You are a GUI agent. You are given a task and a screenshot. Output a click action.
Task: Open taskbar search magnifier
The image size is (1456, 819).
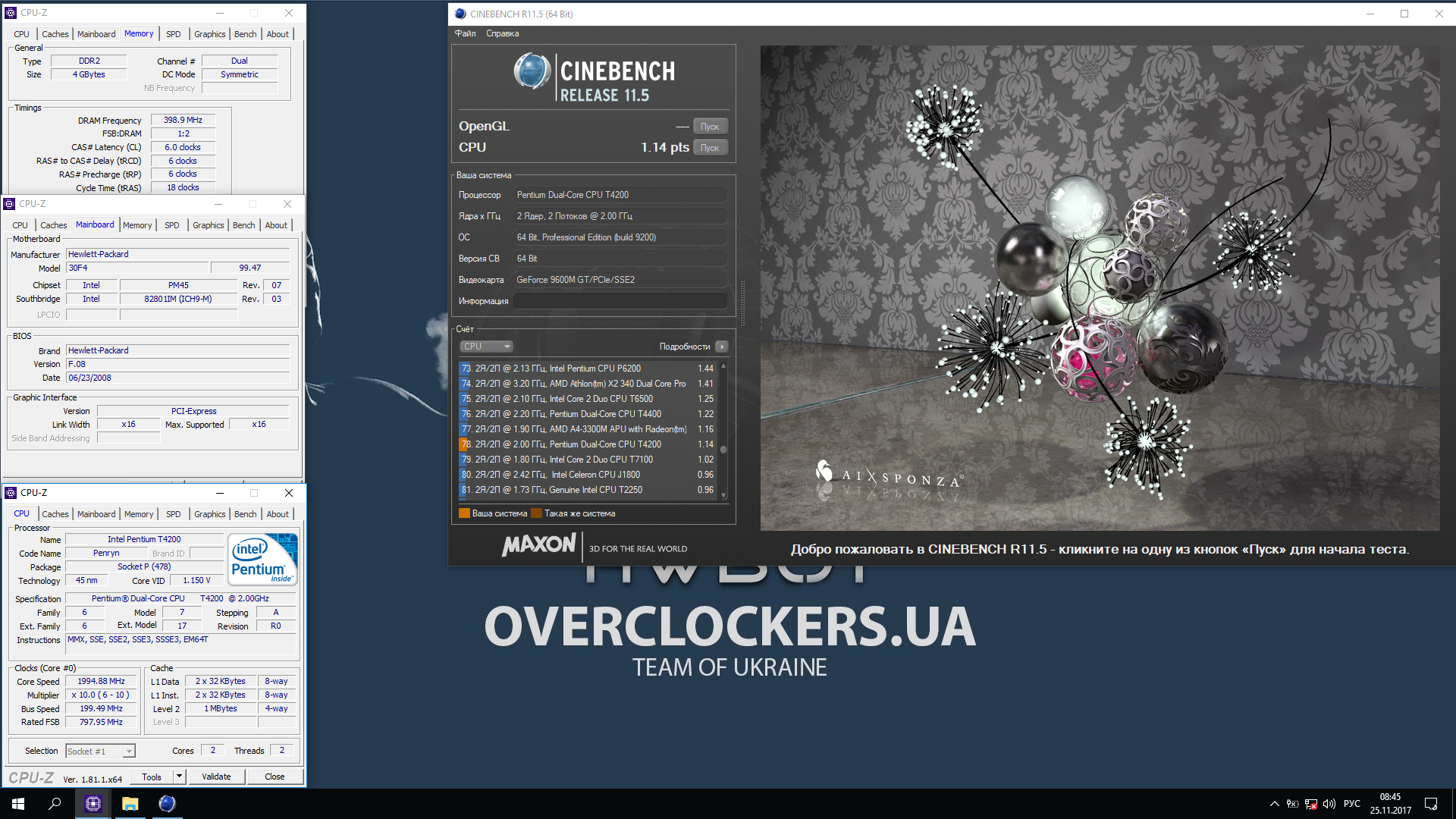(55, 804)
